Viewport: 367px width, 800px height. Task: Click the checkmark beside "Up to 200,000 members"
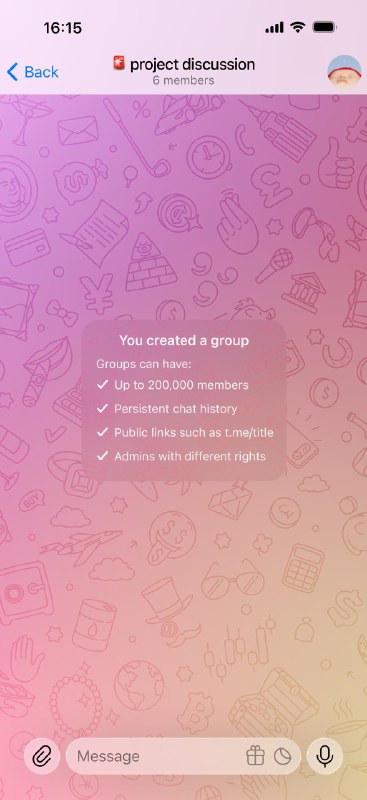(103, 385)
